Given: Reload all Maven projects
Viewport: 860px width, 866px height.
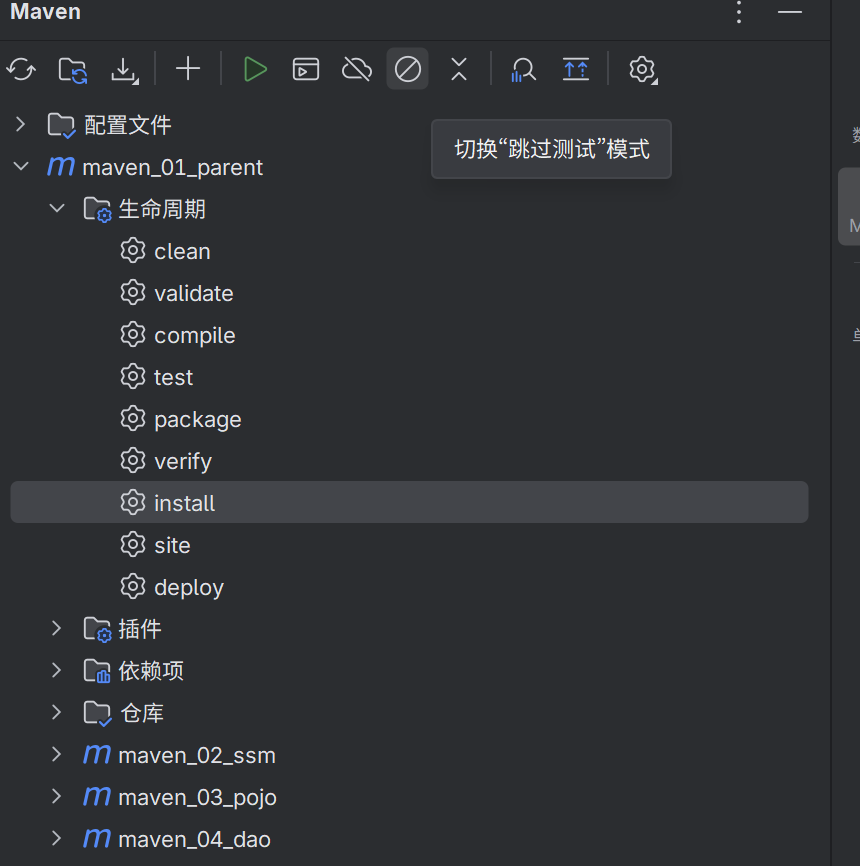Looking at the screenshot, I should (21, 70).
